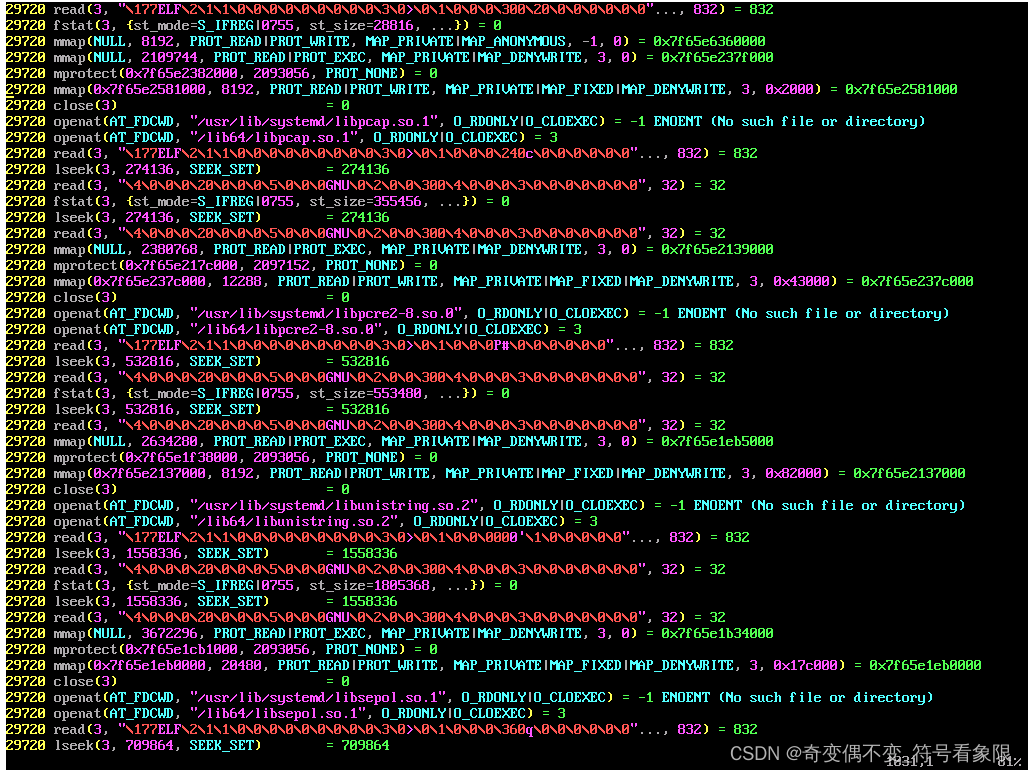Screen dimensions: 1028x773
Task: Click the path "/lib64/libpcap.so.1"
Action: point(274,138)
